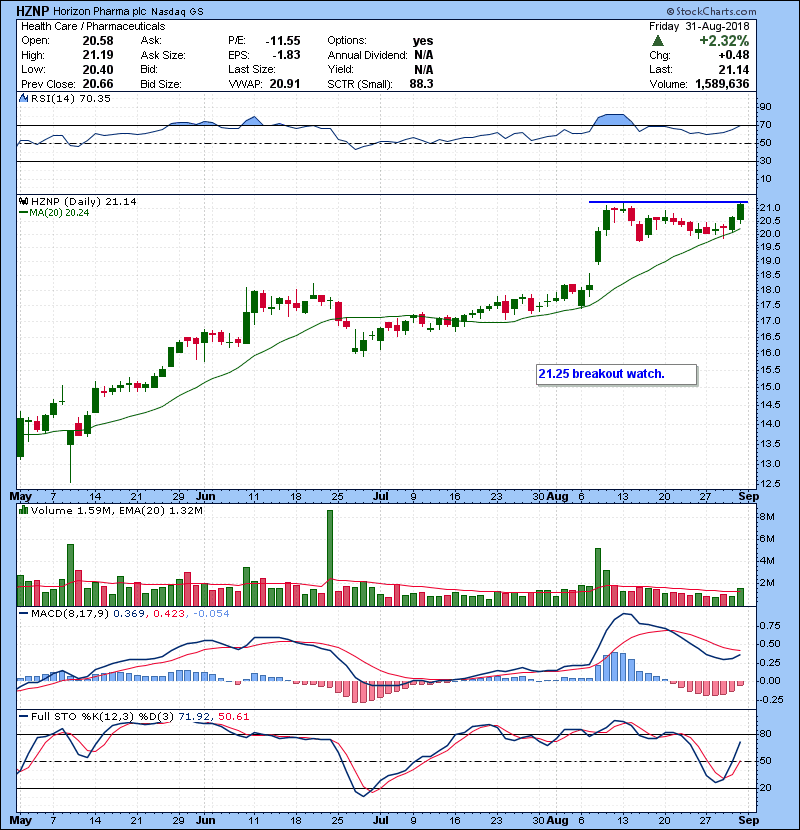
Task: Click the 8M label on volume axis
Action: pos(768,517)
